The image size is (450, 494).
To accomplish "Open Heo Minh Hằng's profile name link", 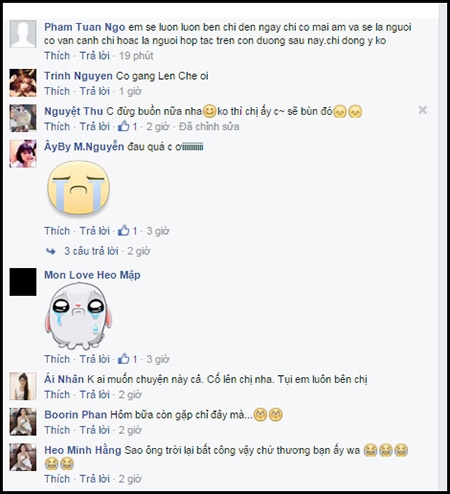I will 83,450.
